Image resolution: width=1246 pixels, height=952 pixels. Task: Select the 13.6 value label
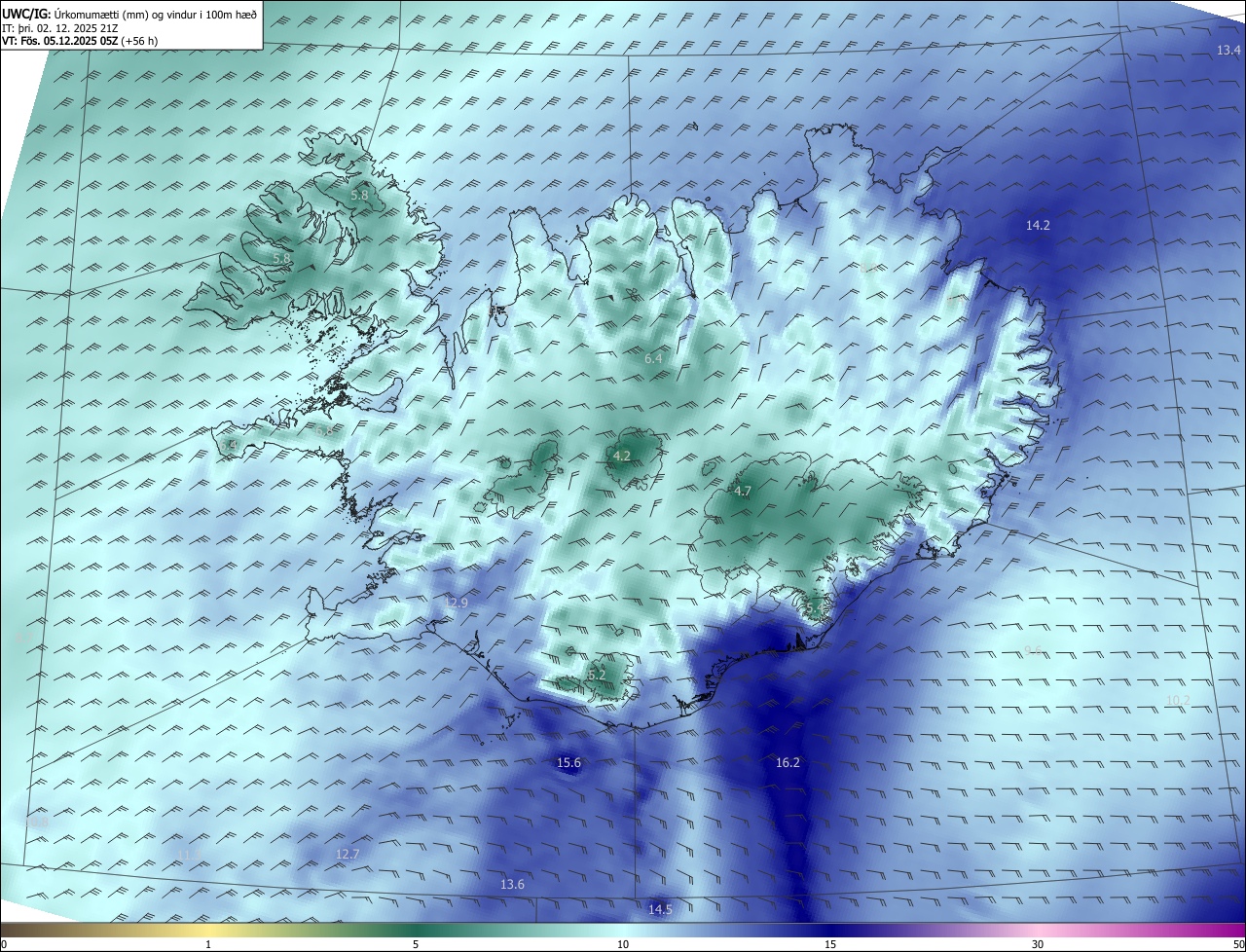512,884
